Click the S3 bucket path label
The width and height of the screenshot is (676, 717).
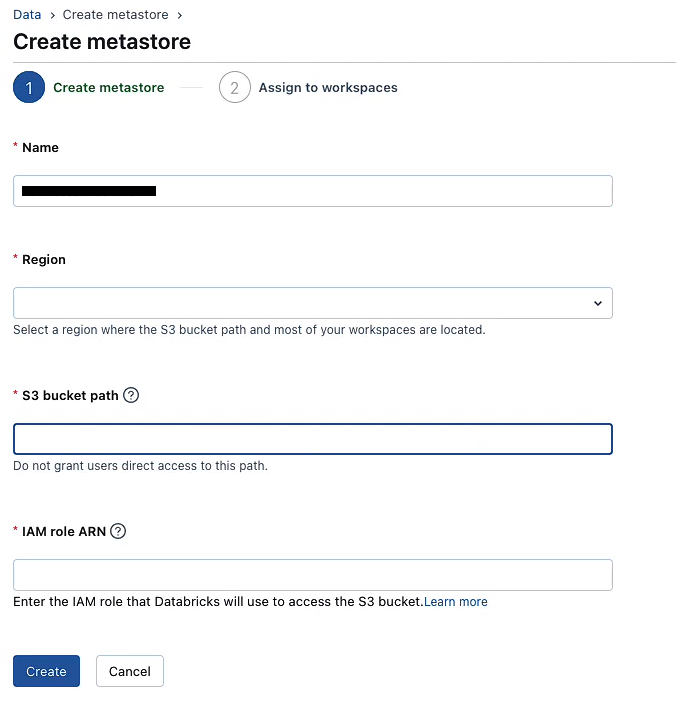coord(70,395)
